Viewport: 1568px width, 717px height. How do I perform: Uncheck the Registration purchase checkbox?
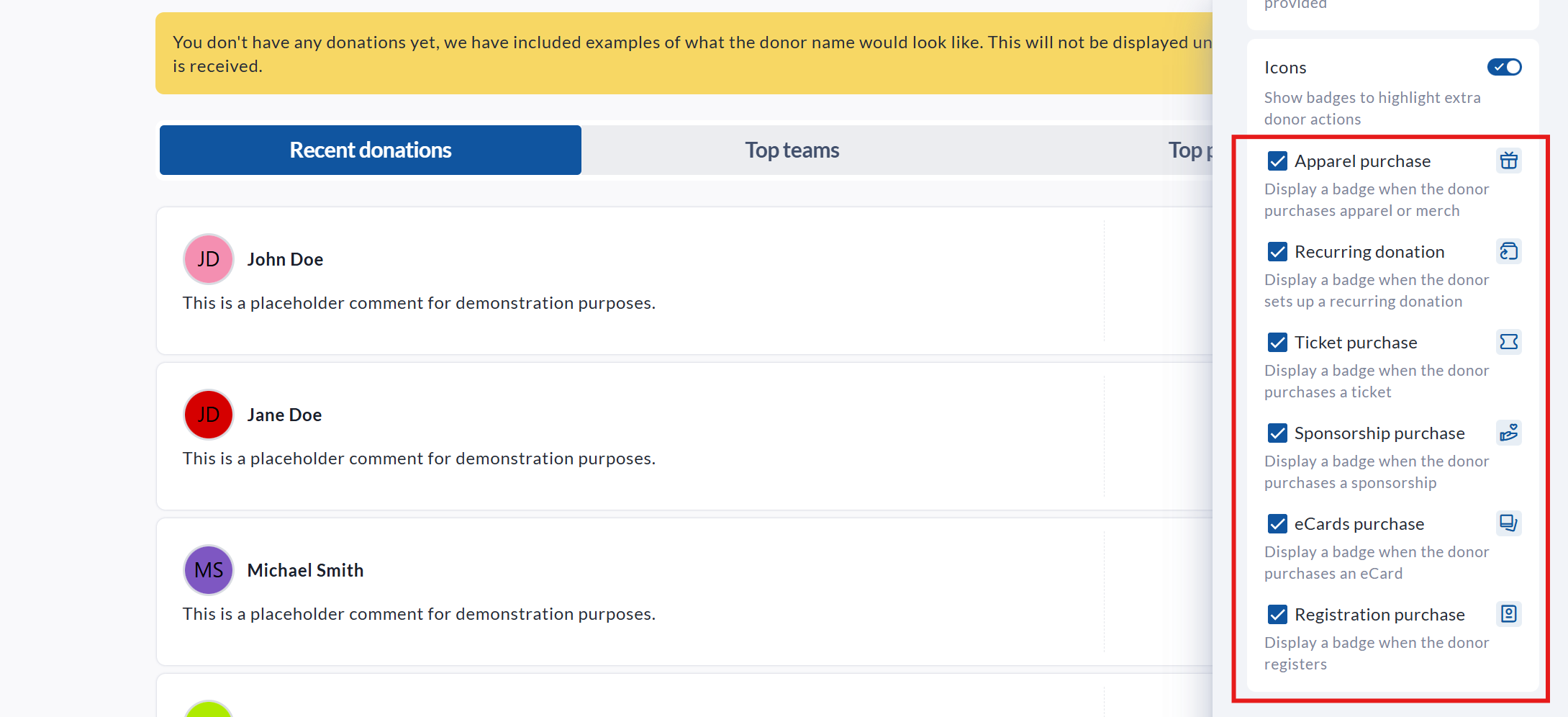pos(1277,615)
